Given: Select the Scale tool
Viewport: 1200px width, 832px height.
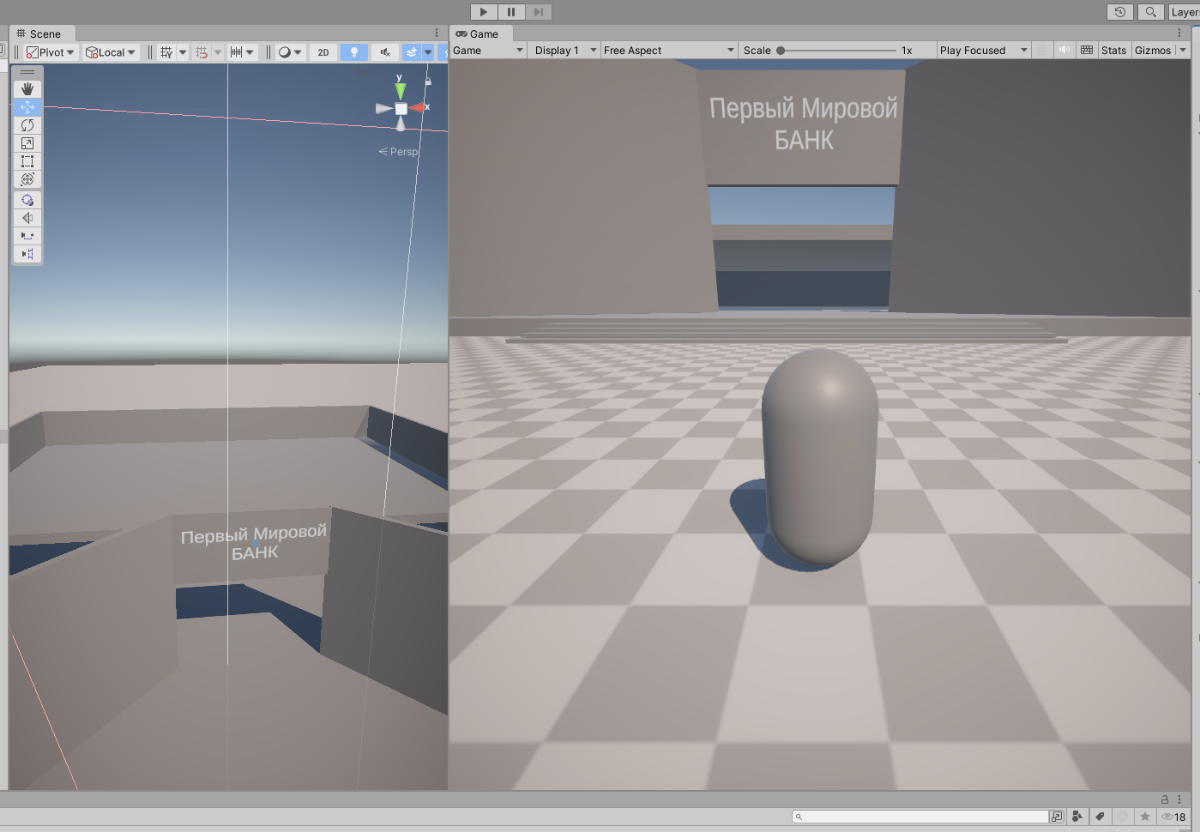Looking at the screenshot, I should pos(27,143).
